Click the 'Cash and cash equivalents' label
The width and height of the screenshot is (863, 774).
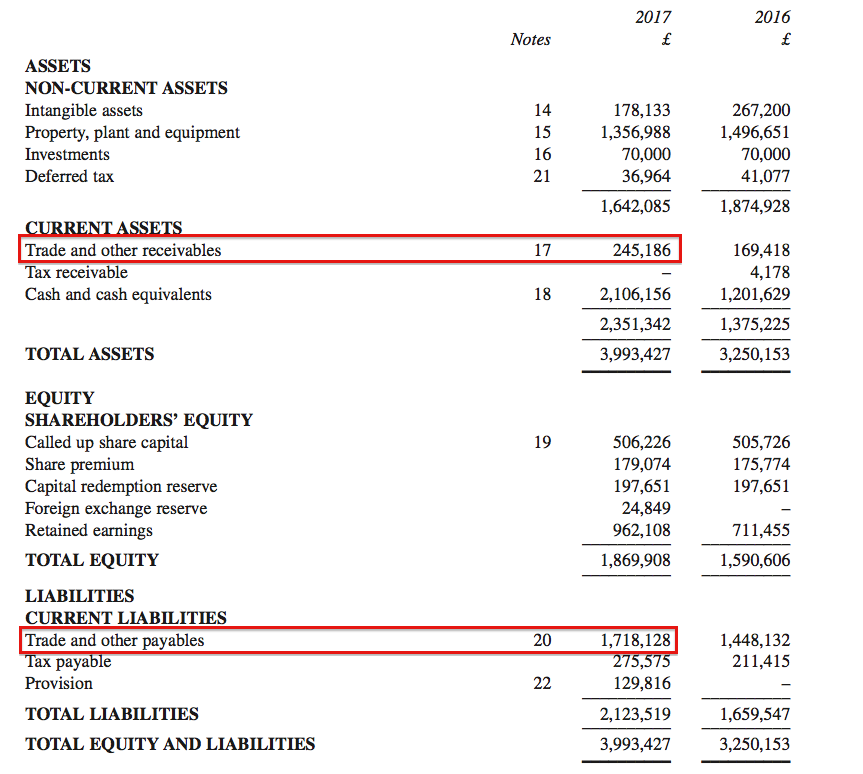pyautogui.click(x=118, y=295)
